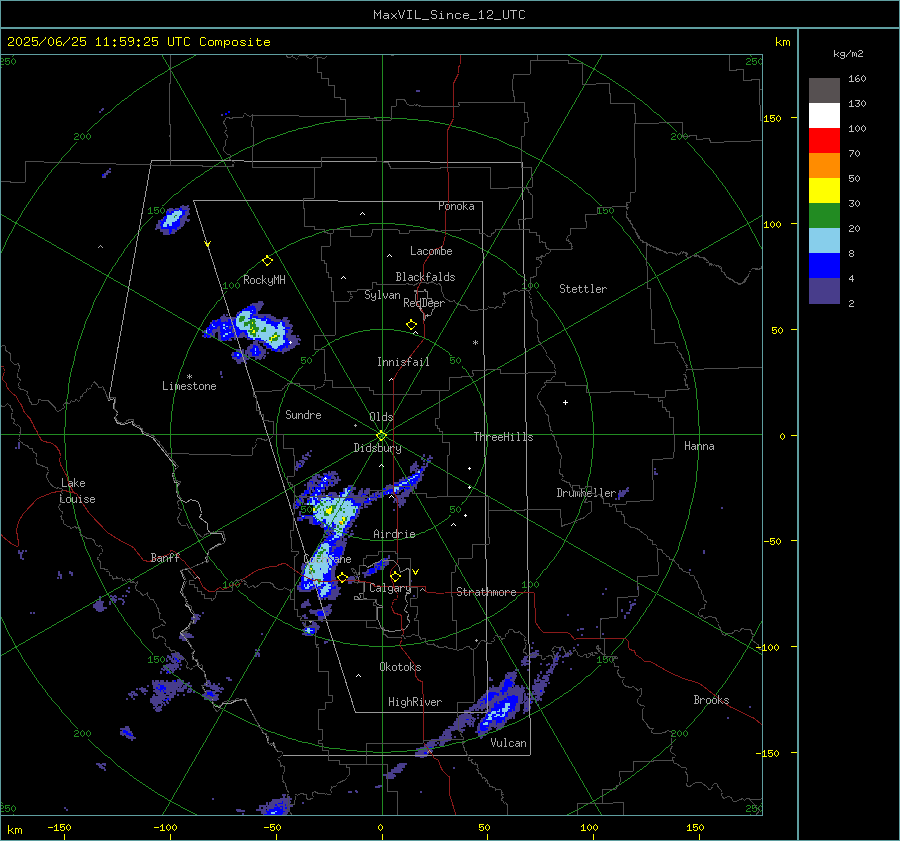Click the yellow diamond marker west of Calgary
The height and width of the screenshot is (841, 900).
click(x=342, y=578)
